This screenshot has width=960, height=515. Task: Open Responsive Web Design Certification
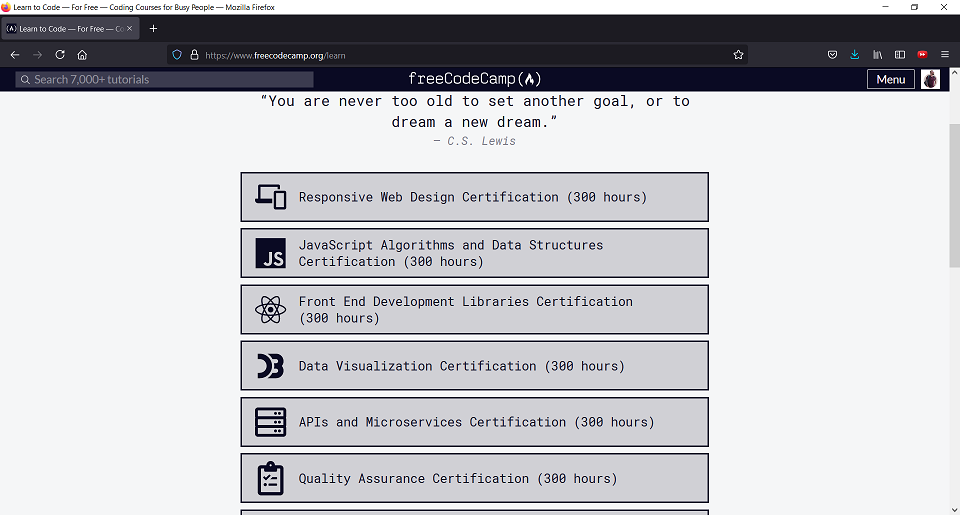(x=474, y=197)
